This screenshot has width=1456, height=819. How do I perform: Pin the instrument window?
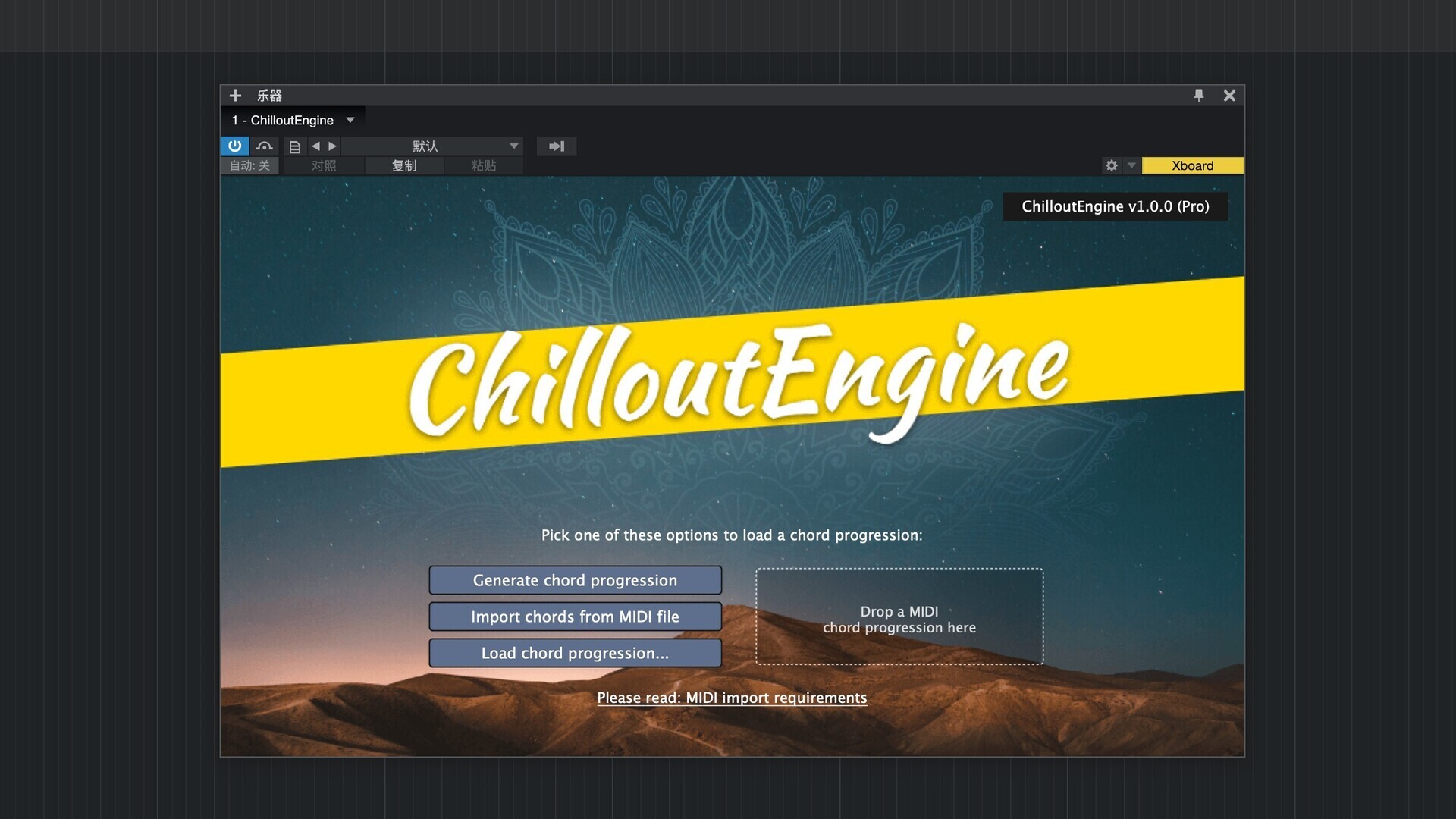(x=1199, y=96)
